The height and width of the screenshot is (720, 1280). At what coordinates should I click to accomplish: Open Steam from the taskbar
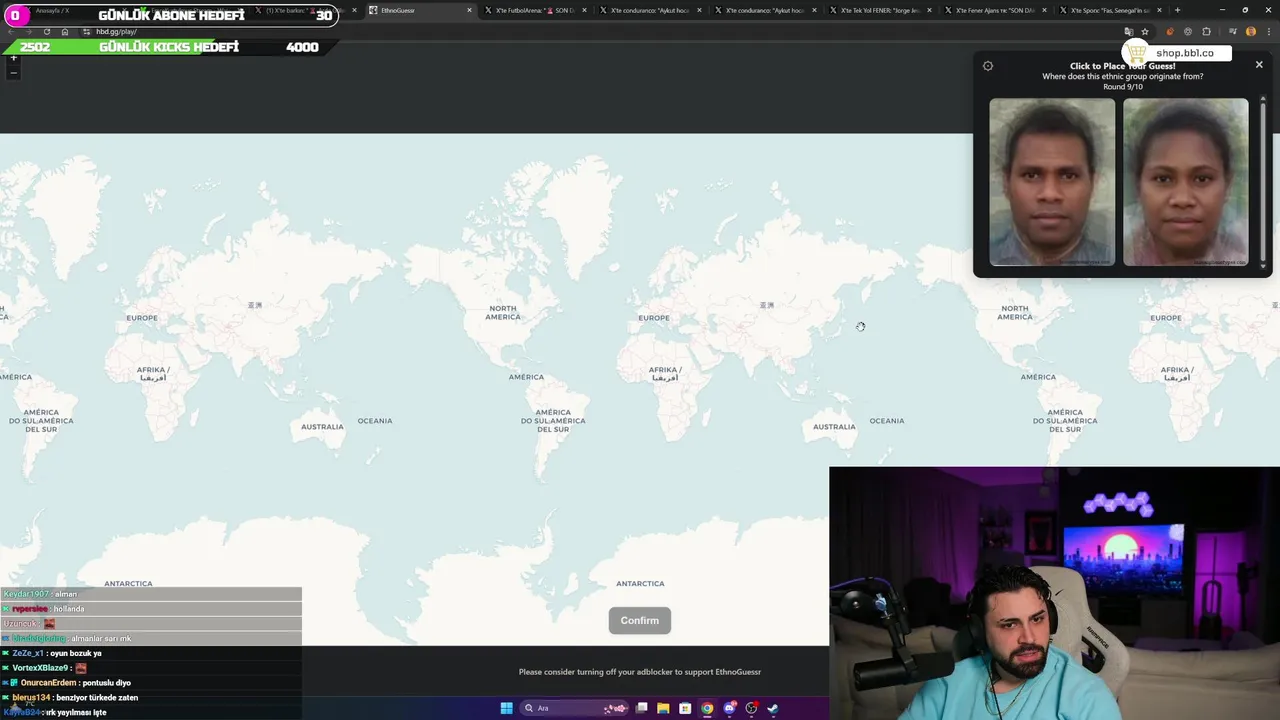pos(774,708)
